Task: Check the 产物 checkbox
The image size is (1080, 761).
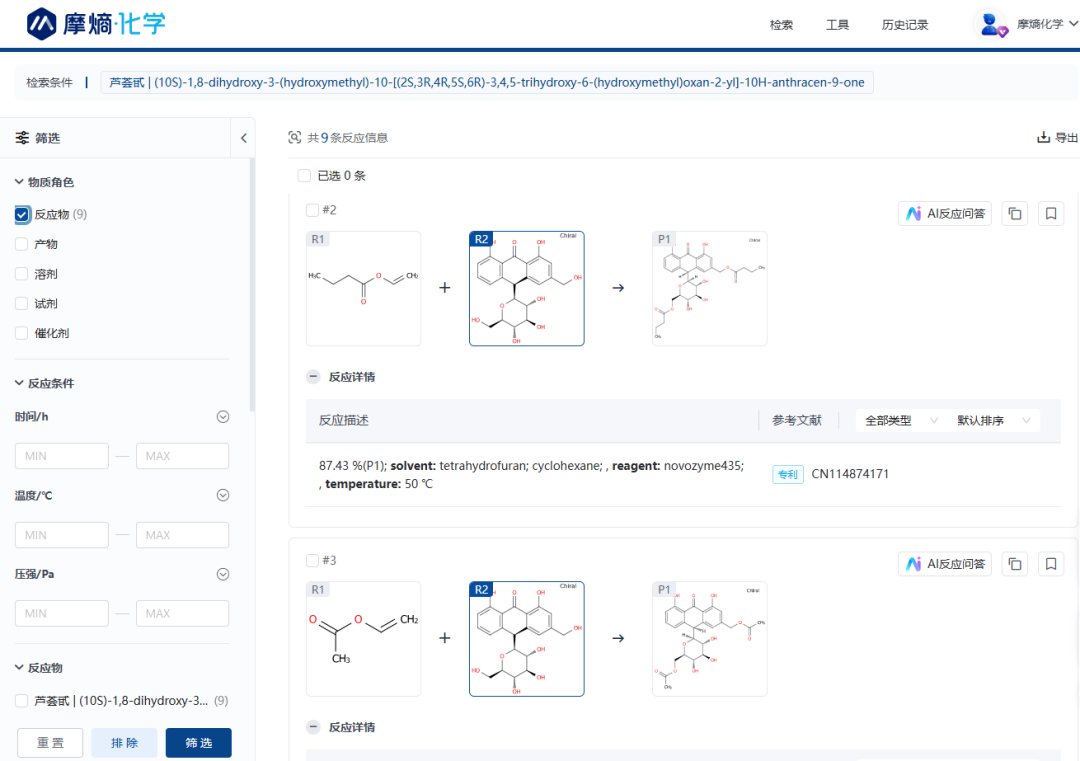Action: pos(22,244)
